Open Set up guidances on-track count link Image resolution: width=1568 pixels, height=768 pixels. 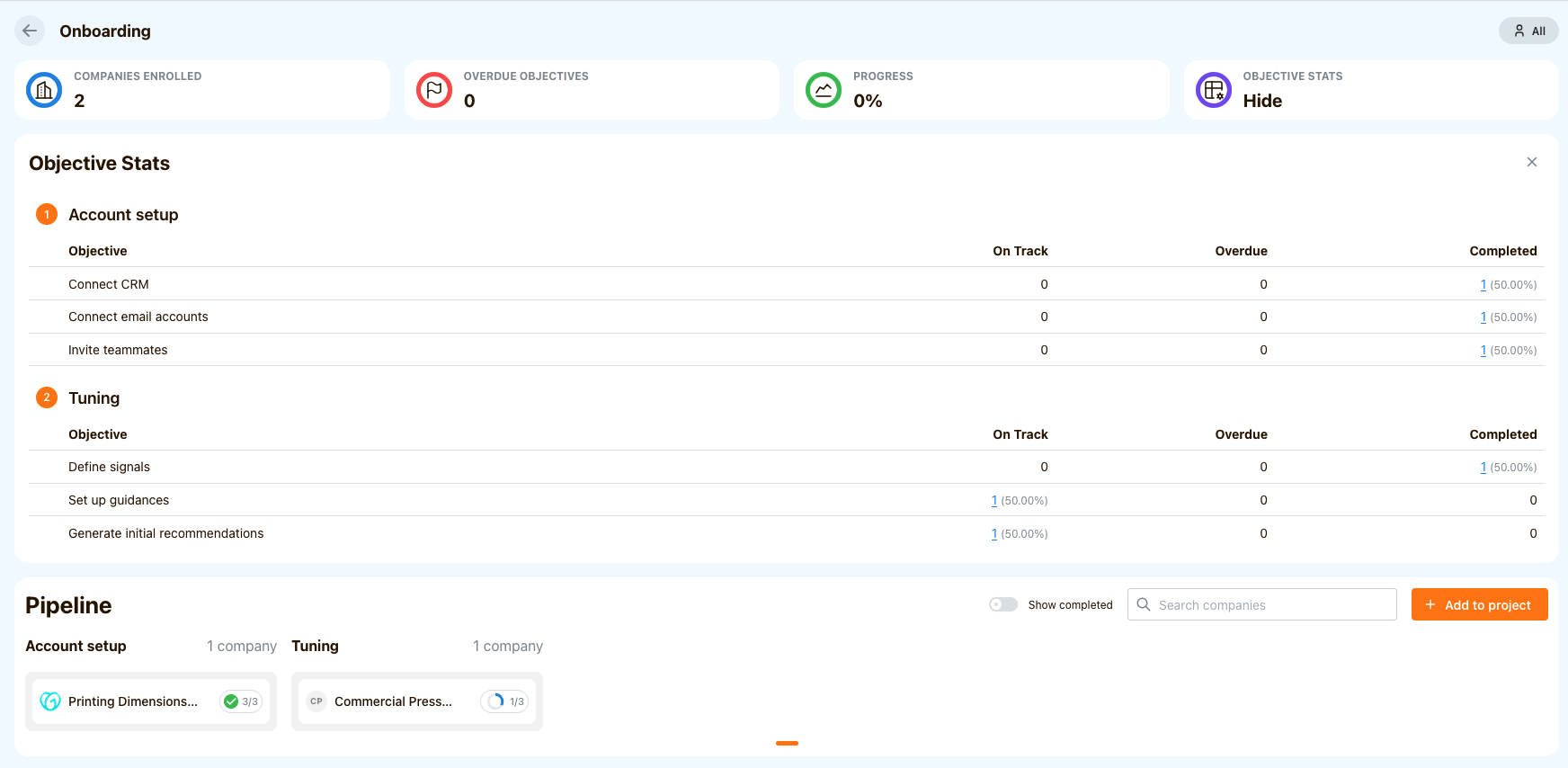click(993, 501)
